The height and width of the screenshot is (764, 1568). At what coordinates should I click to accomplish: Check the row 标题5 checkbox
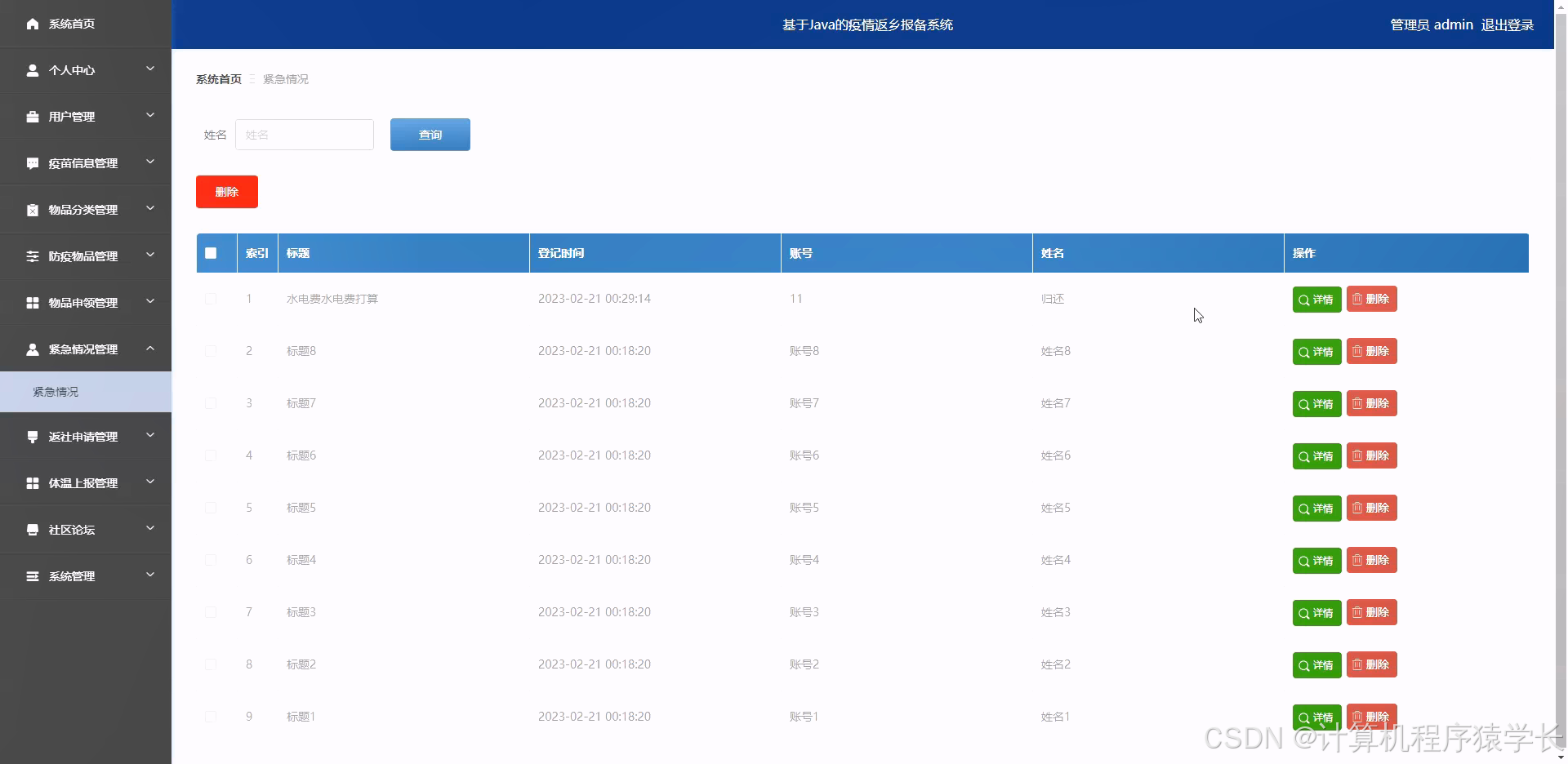click(211, 508)
